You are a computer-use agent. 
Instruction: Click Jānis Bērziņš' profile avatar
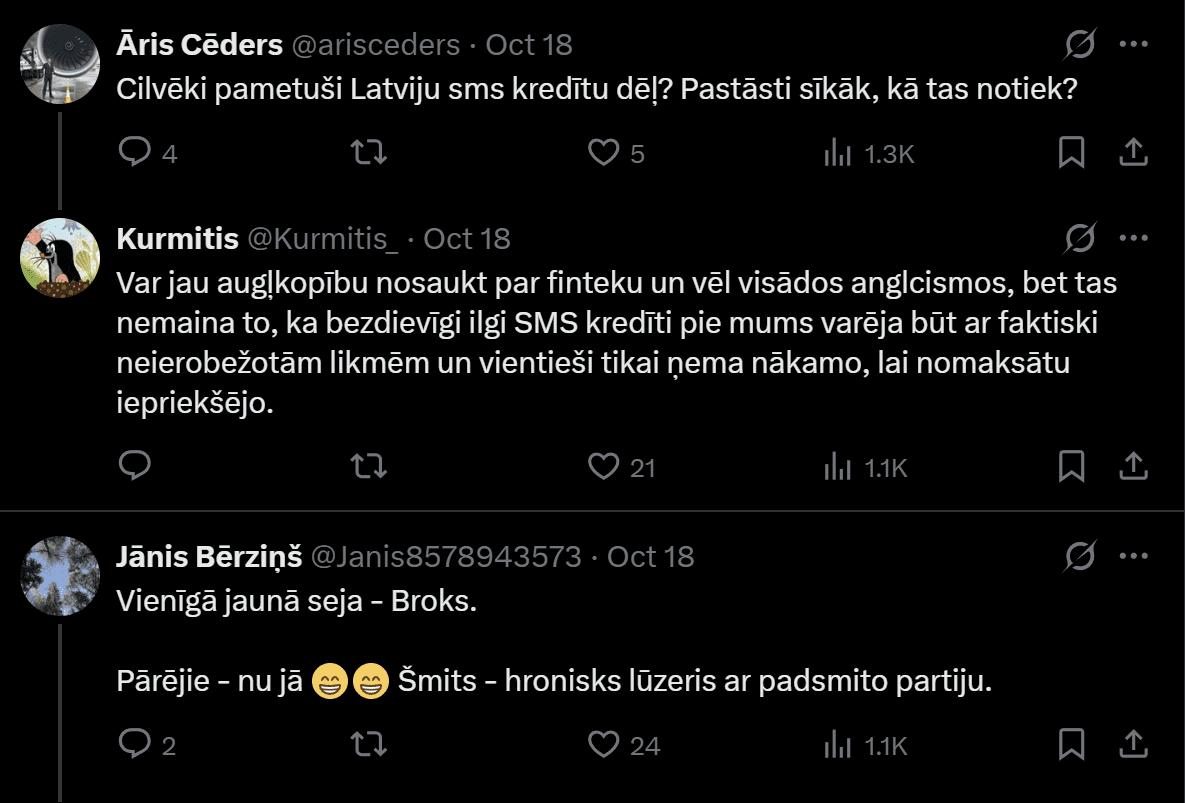(61, 576)
